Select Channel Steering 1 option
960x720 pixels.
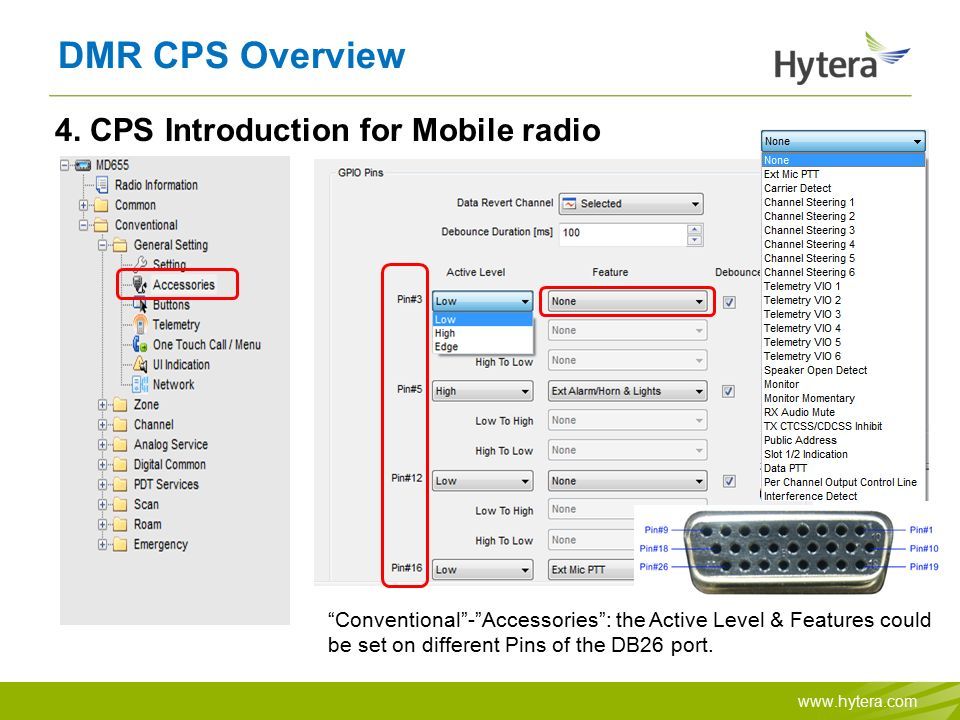point(843,203)
